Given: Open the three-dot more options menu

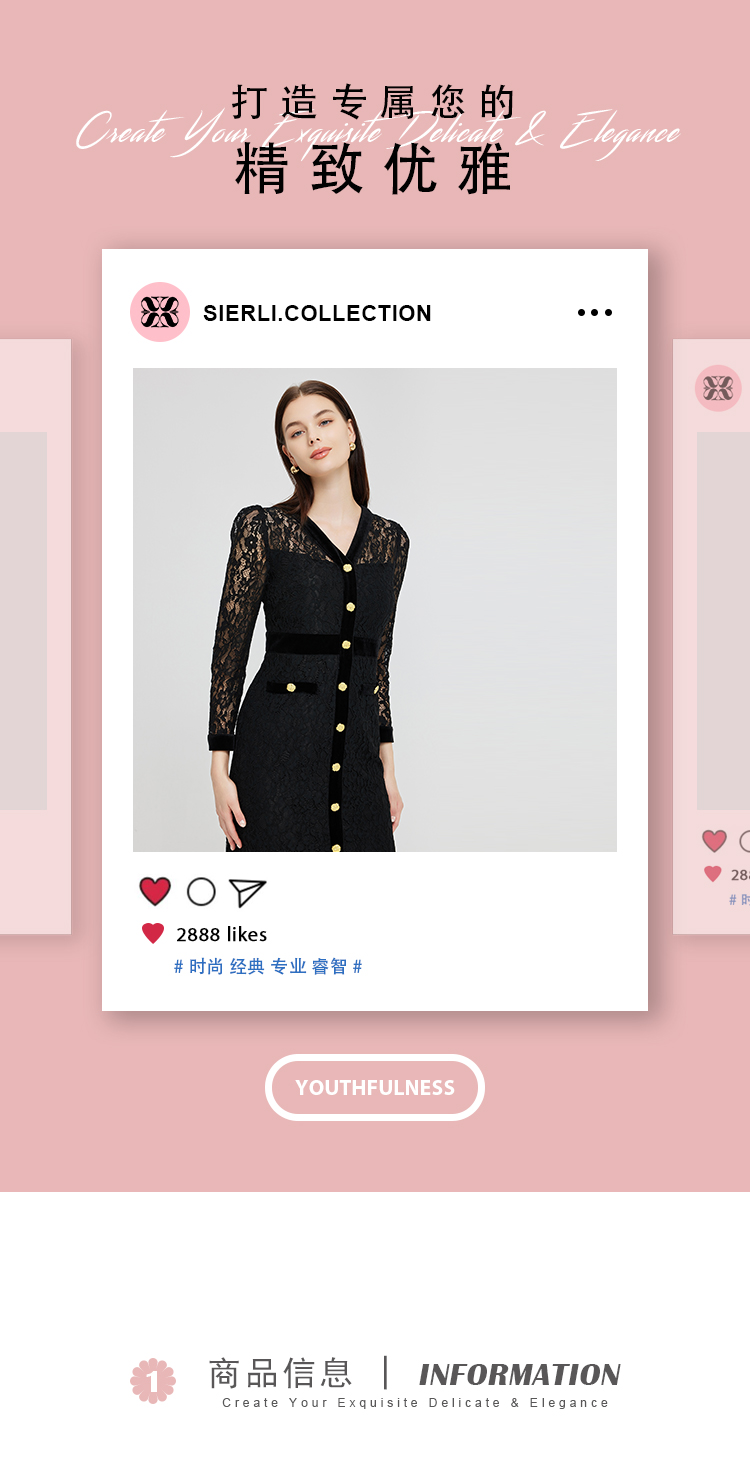Looking at the screenshot, I should pos(595,313).
